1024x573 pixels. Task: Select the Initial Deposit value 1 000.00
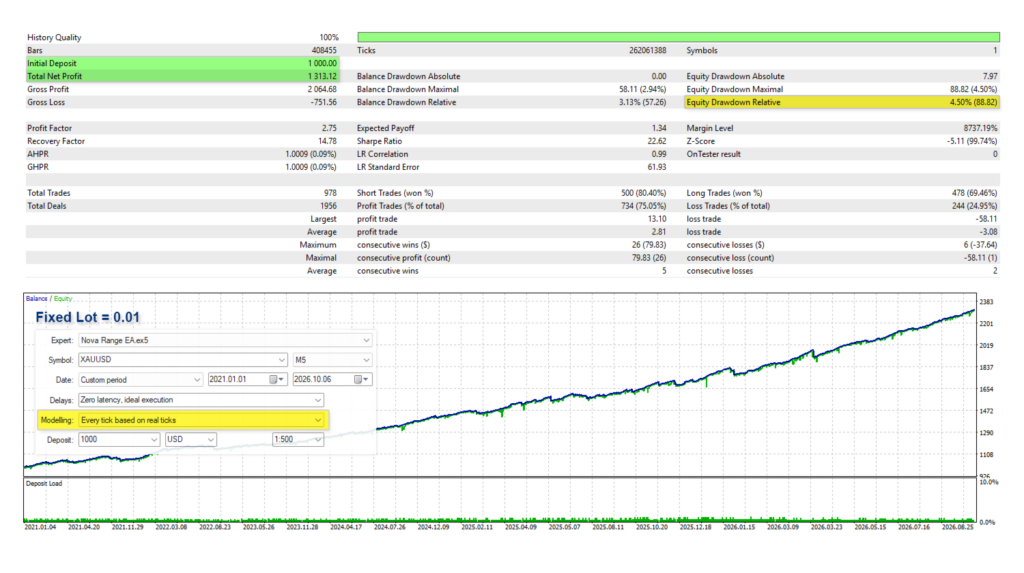point(323,63)
